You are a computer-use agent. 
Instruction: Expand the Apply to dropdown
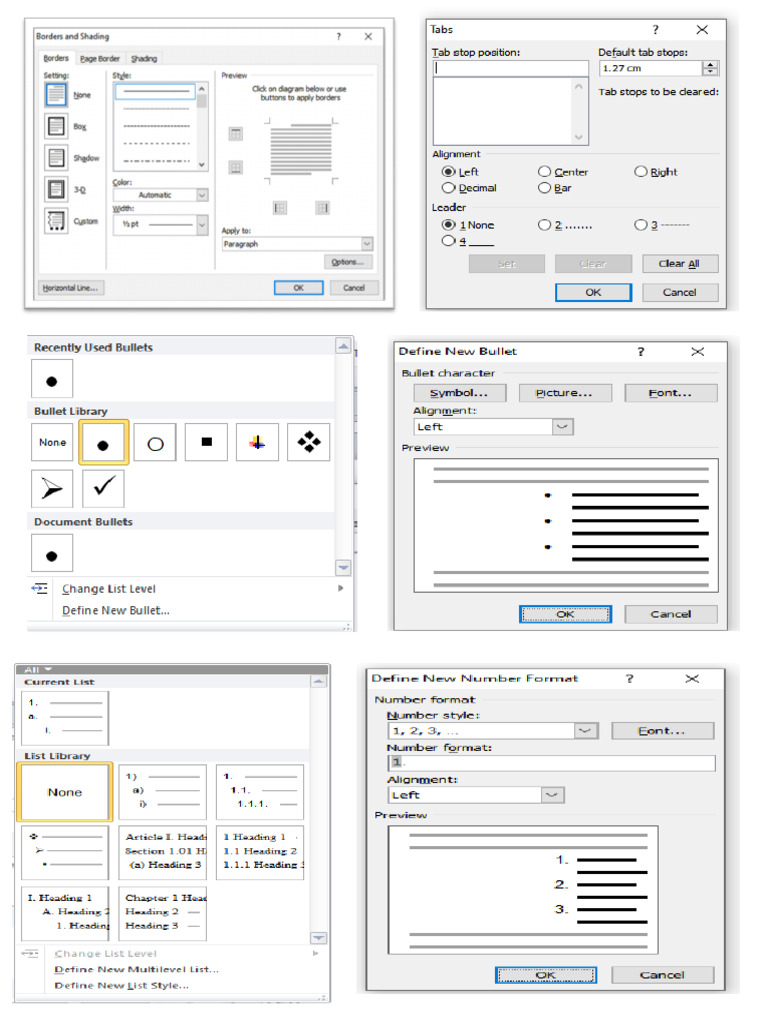click(297, 243)
